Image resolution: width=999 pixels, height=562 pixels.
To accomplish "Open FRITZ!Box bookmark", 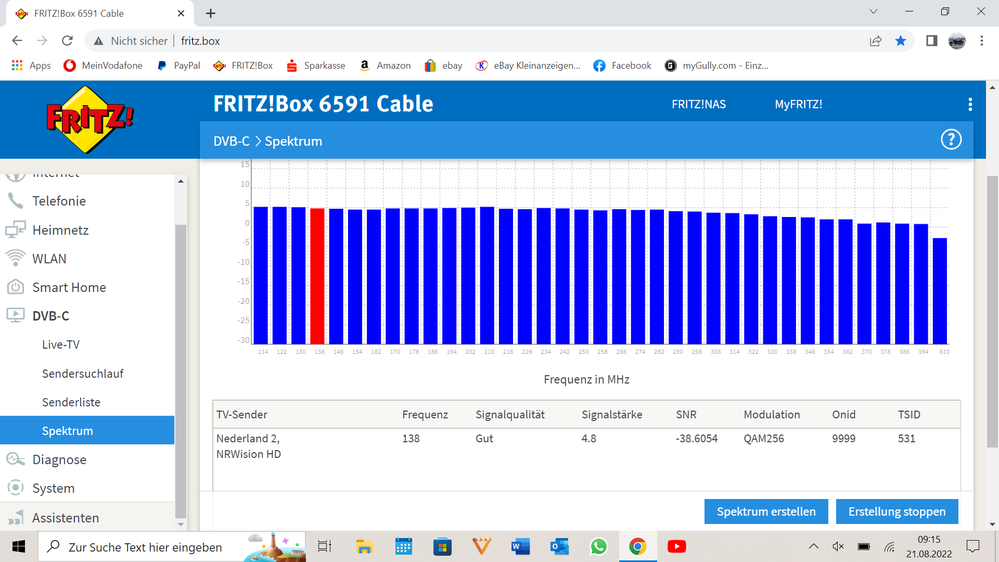I will tap(243, 66).
